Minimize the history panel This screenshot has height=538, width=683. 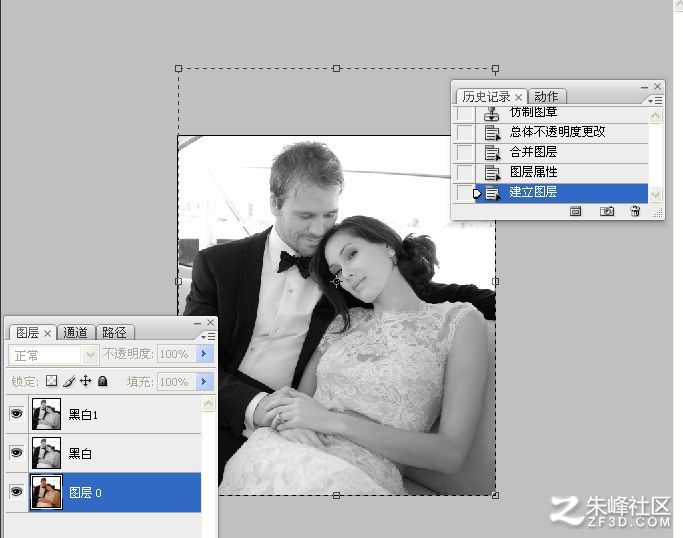pyautogui.click(x=644, y=88)
